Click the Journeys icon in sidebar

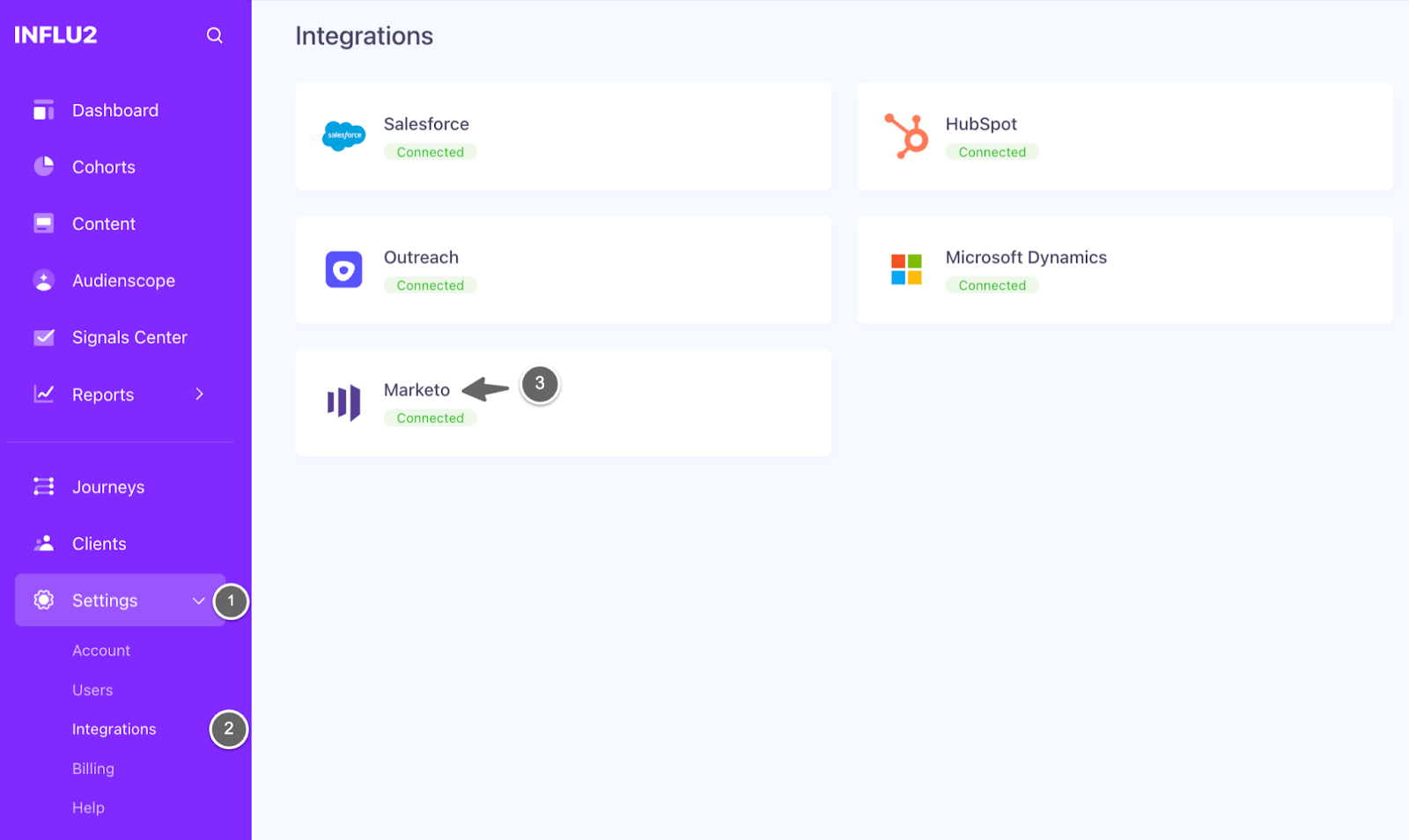coord(43,487)
